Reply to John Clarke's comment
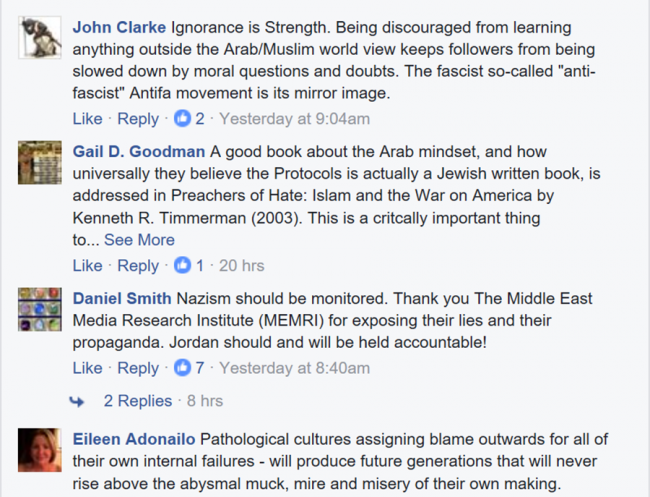The height and width of the screenshot is (497, 650). tap(138, 119)
